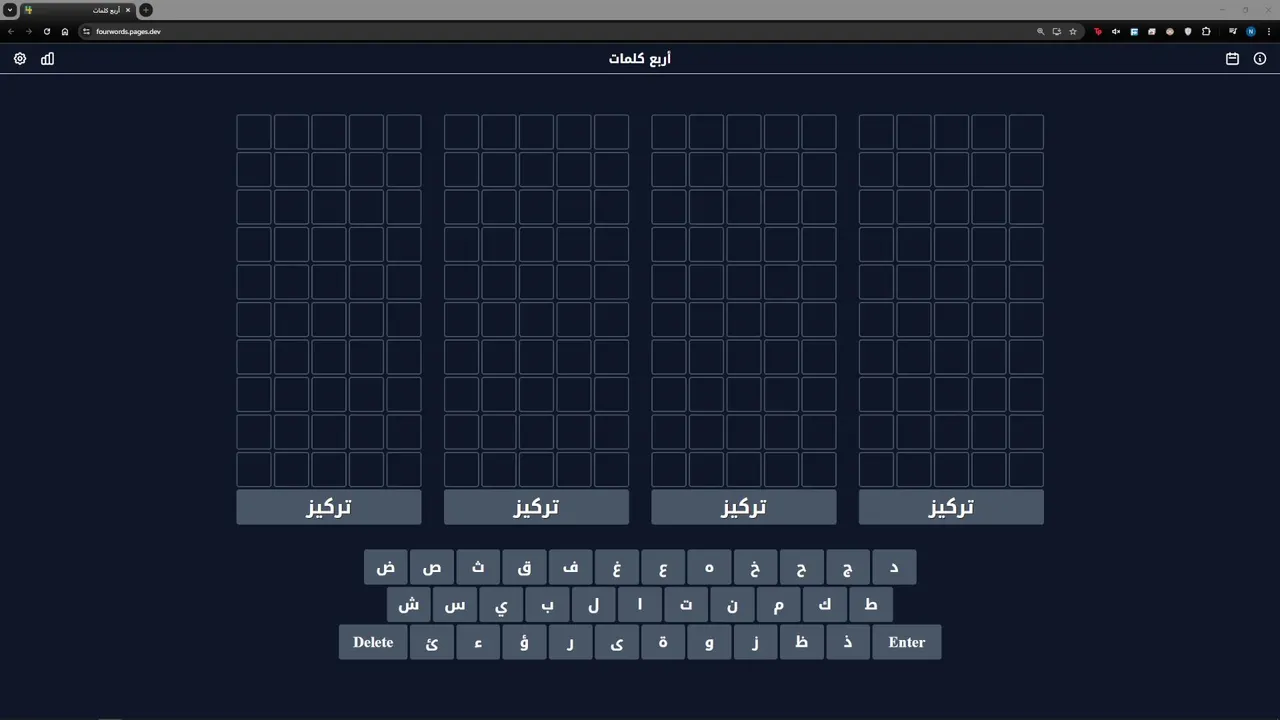
Task: Tap the س key
Action: click(455, 605)
